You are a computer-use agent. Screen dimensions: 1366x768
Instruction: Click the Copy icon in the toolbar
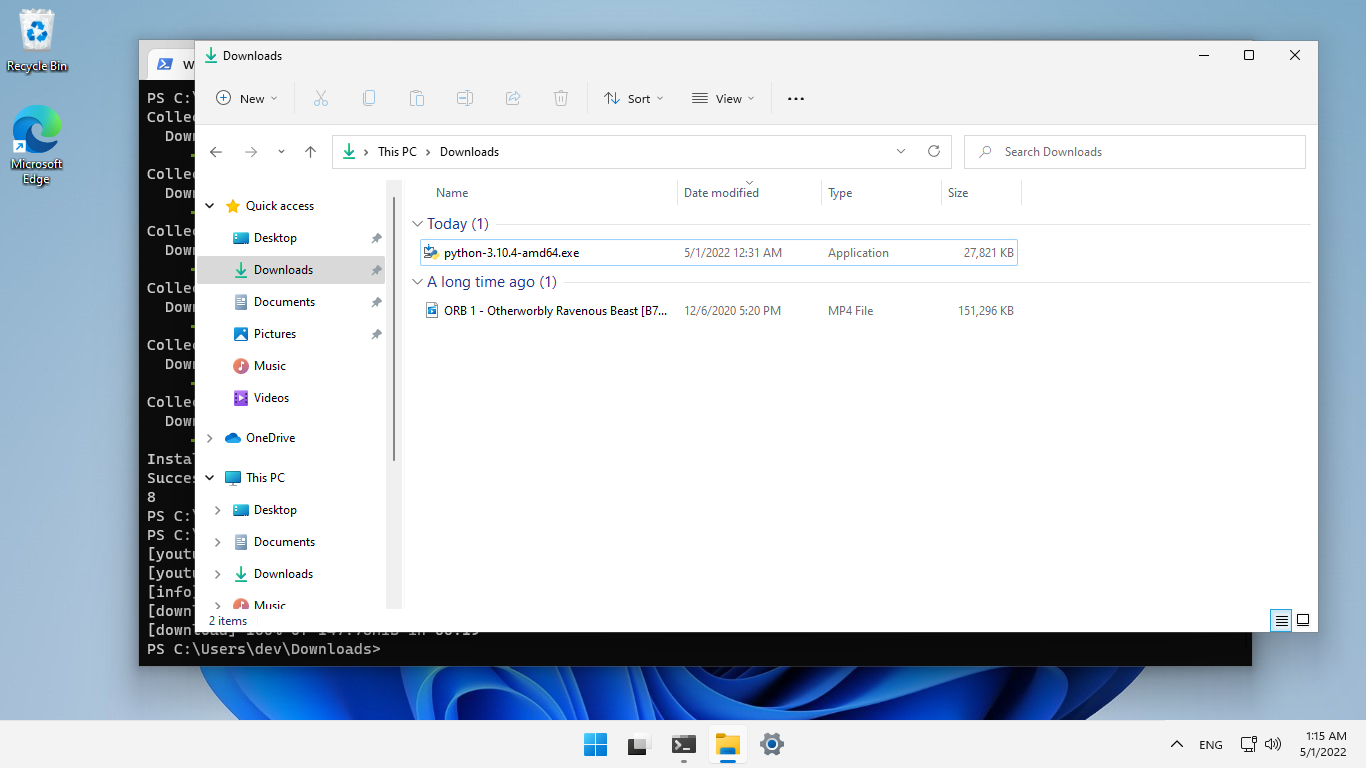pyautogui.click(x=368, y=98)
